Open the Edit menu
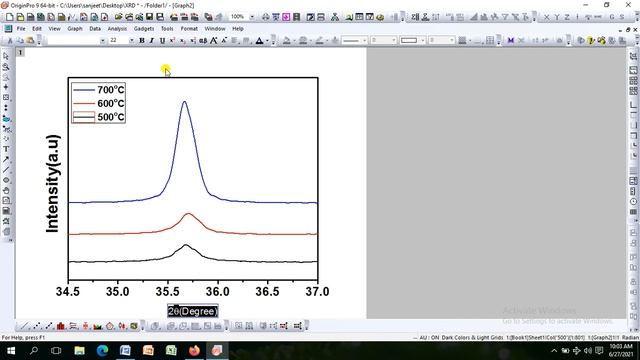Image resolution: width=640 pixels, height=360 pixels. click(37, 29)
